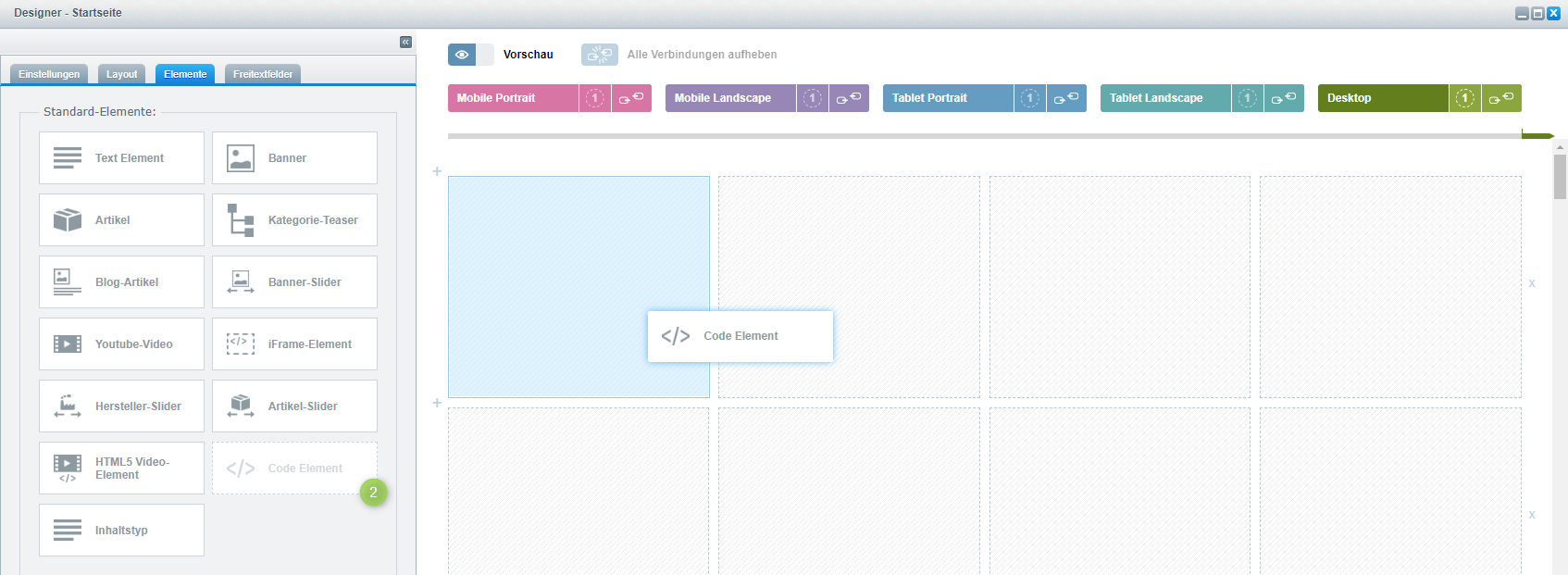Click Tablet Landscape link connection icon

pyautogui.click(x=1284, y=98)
